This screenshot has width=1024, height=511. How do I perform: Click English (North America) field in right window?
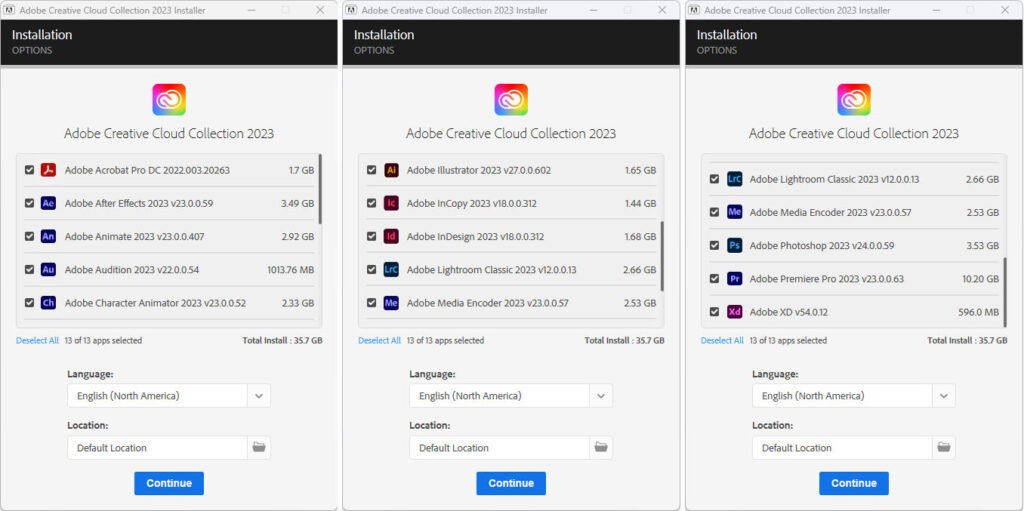842,395
